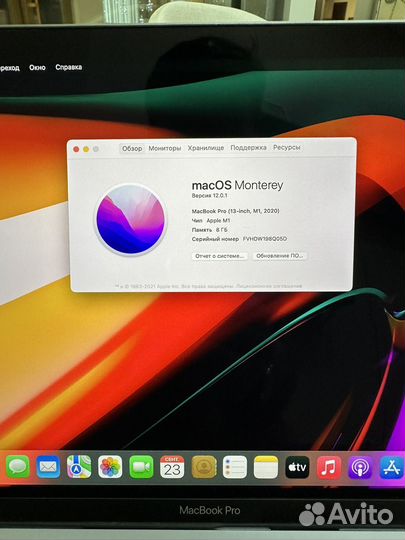The image size is (405, 540).
Task: Launch Reminders from the Dock
Action: (x=235, y=467)
